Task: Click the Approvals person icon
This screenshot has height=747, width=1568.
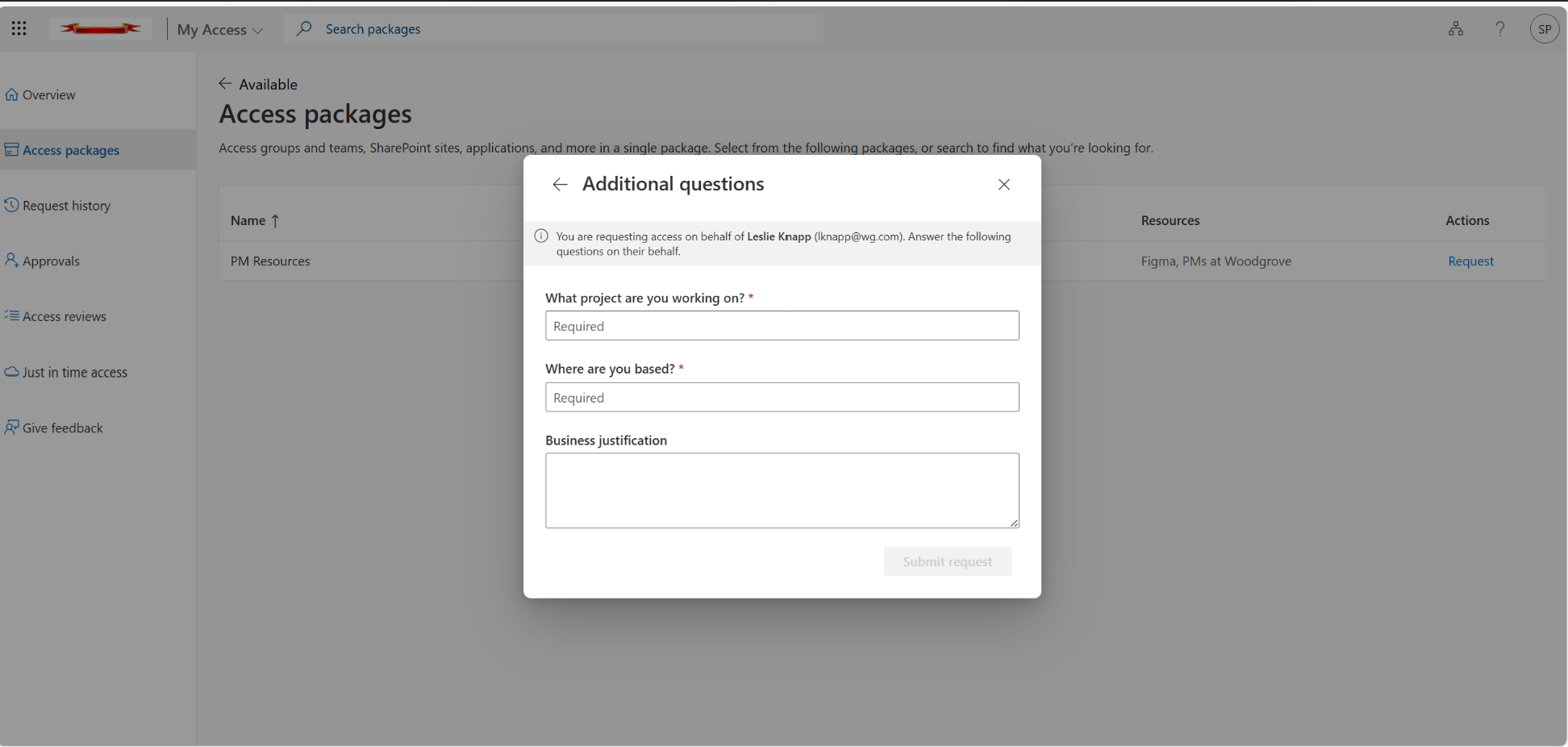Action: tap(11, 260)
